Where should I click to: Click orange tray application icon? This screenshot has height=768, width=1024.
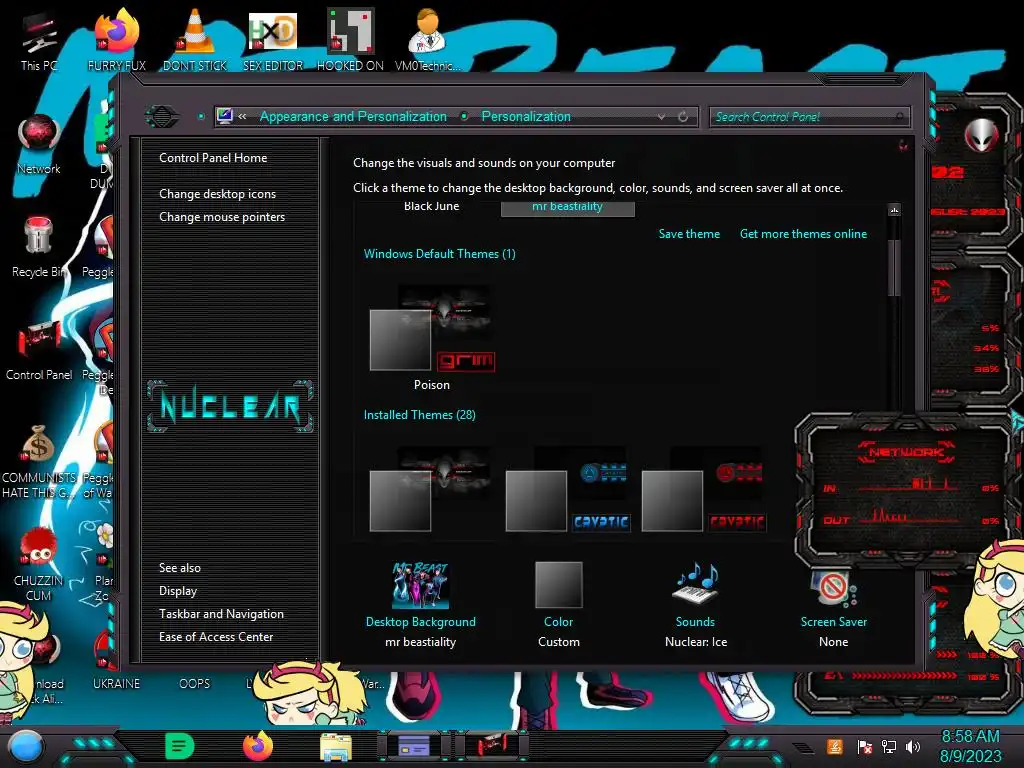point(835,746)
